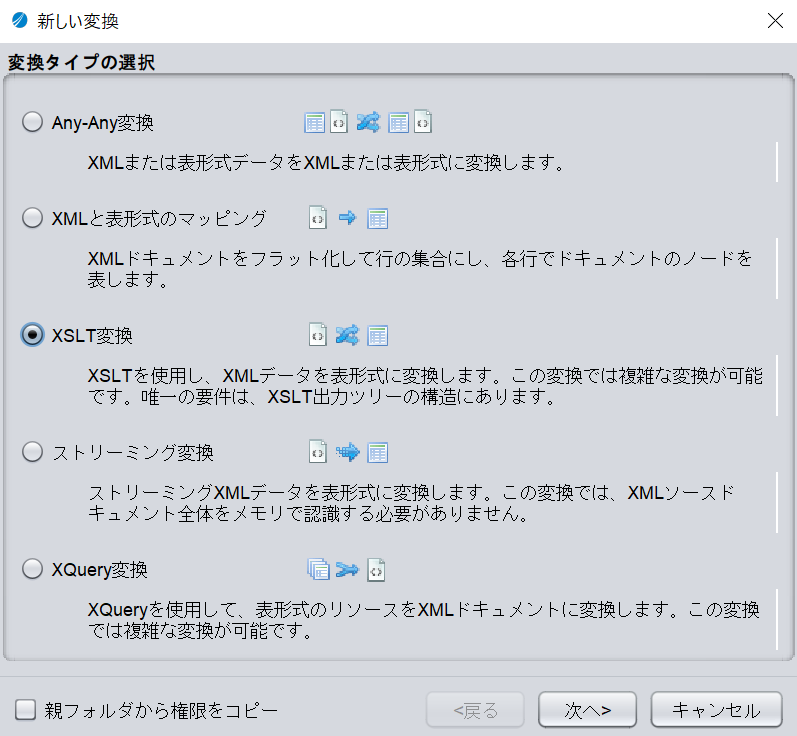Close the 新しい変換 dialog
The width and height of the screenshot is (797, 736).
pos(775,21)
